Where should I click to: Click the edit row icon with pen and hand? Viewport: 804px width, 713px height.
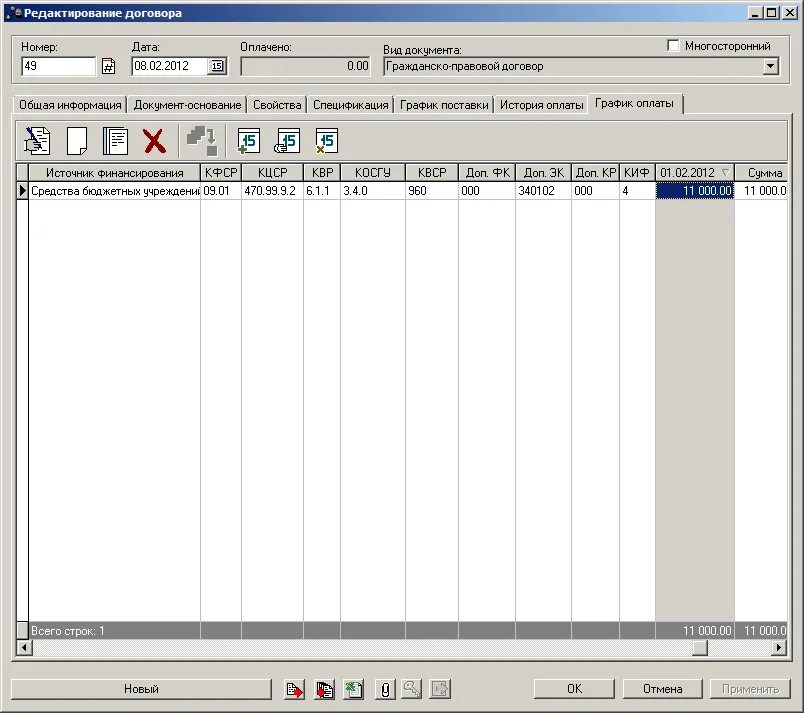pyautogui.click(x=37, y=141)
